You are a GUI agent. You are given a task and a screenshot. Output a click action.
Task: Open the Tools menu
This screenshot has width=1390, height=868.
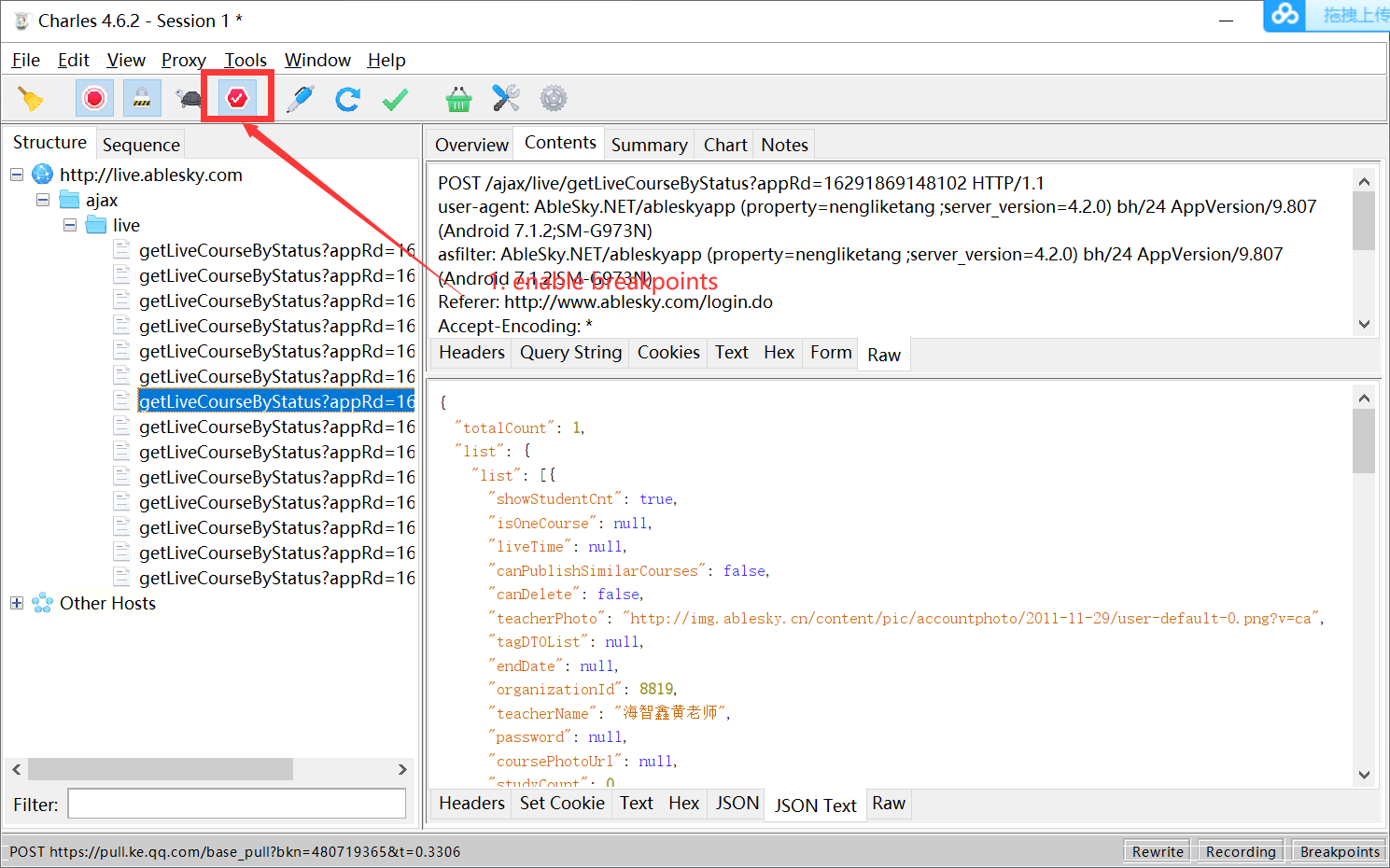tap(246, 60)
